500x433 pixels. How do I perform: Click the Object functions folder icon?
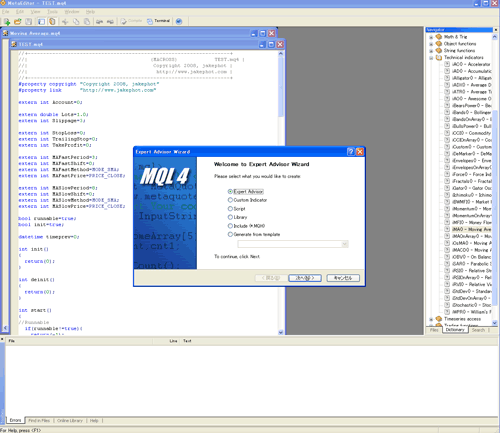point(439,44)
